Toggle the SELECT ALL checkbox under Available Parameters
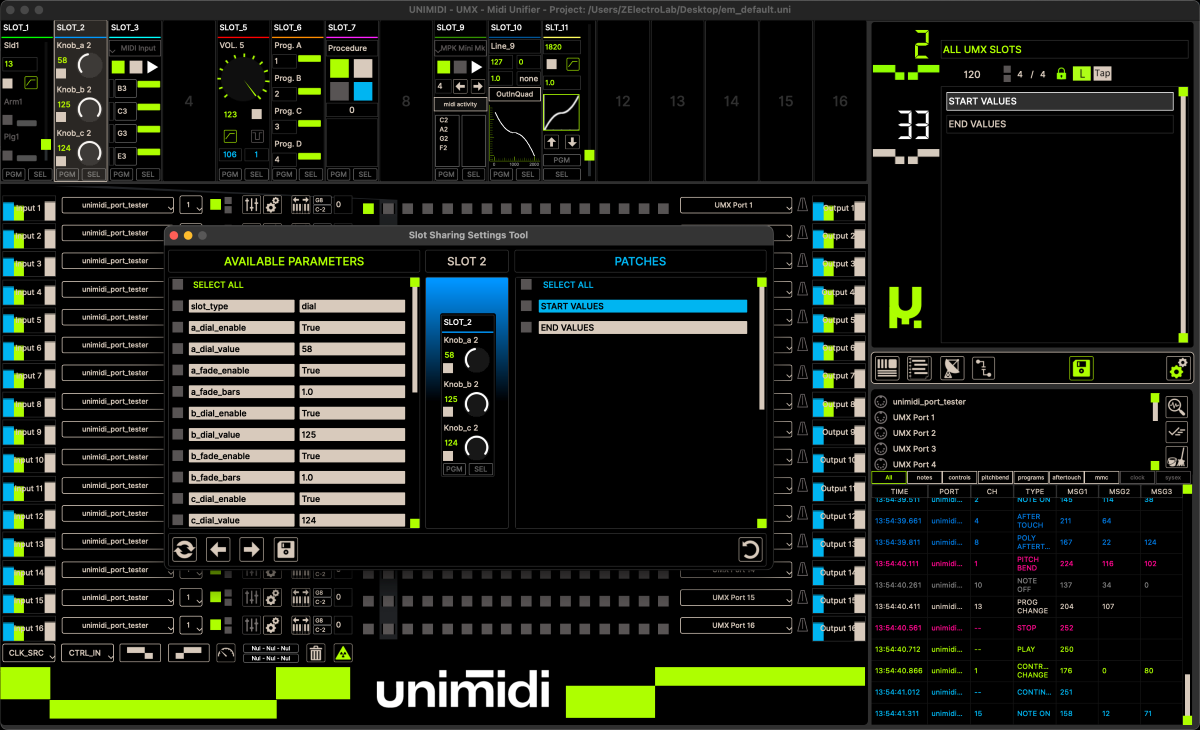This screenshot has height=730, width=1200. tap(178, 285)
